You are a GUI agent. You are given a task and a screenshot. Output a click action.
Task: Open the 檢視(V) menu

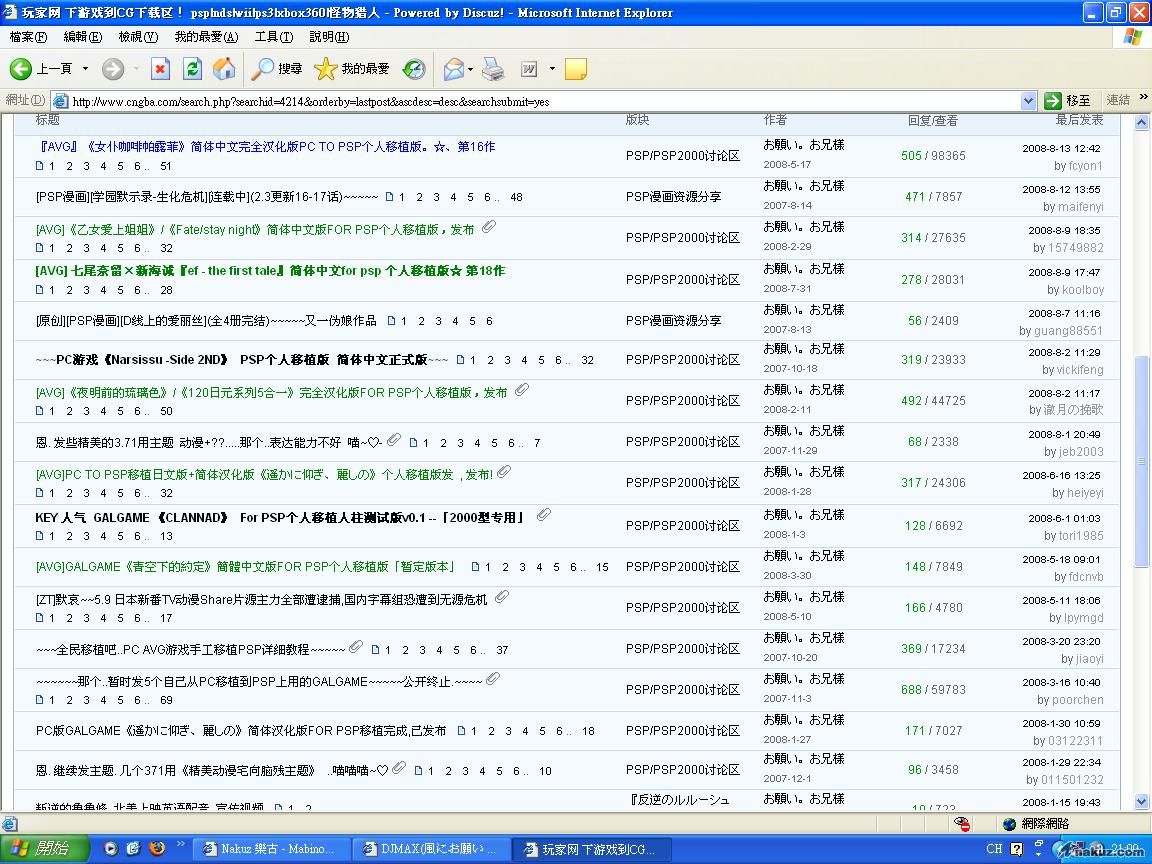138,37
